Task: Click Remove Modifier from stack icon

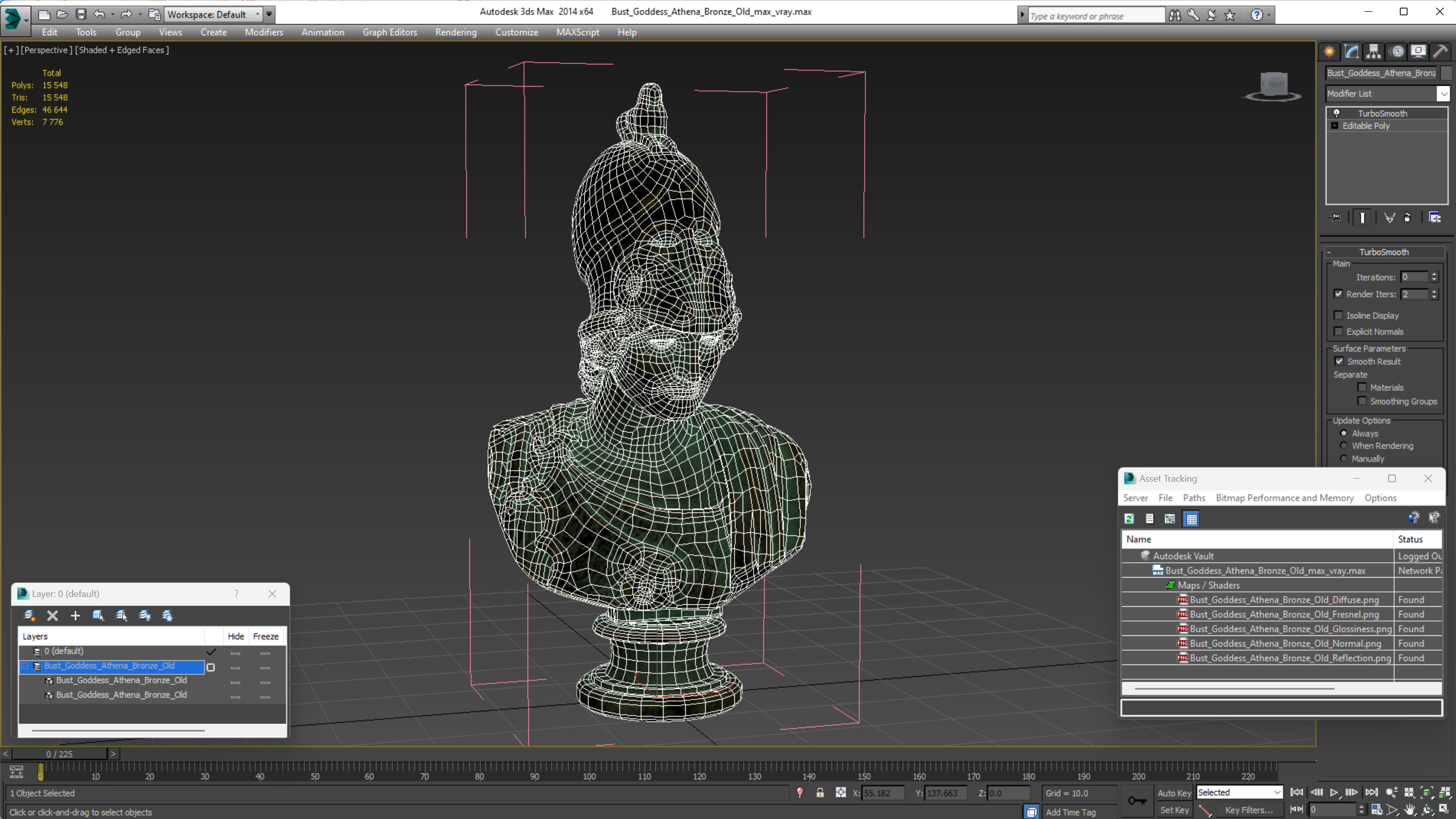Action: pyautogui.click(x=1408, y=217)
